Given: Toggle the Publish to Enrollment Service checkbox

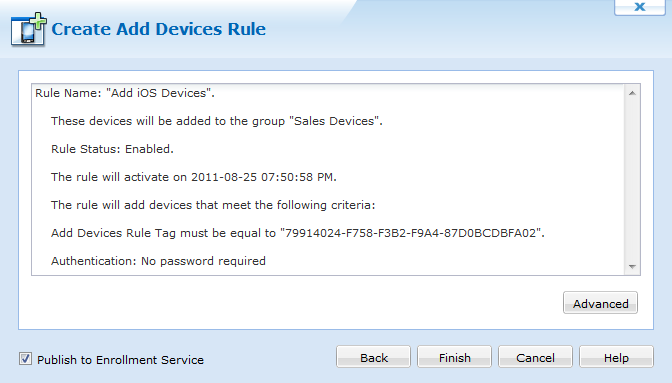Looking at the screenshot, I should coord(25,359).
